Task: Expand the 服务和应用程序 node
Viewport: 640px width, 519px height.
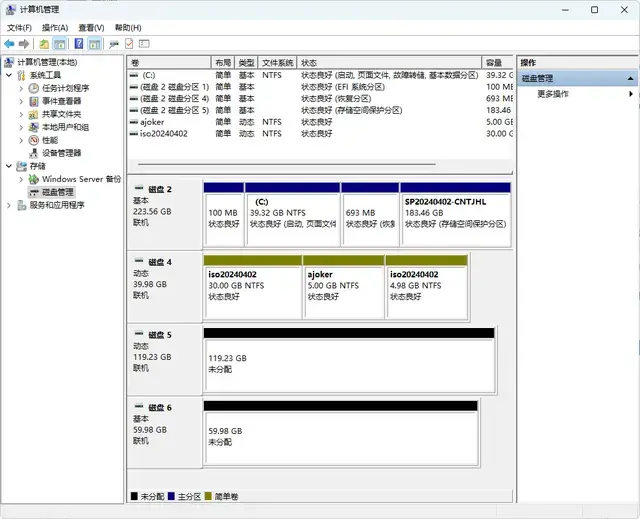Action: (10, 205)
